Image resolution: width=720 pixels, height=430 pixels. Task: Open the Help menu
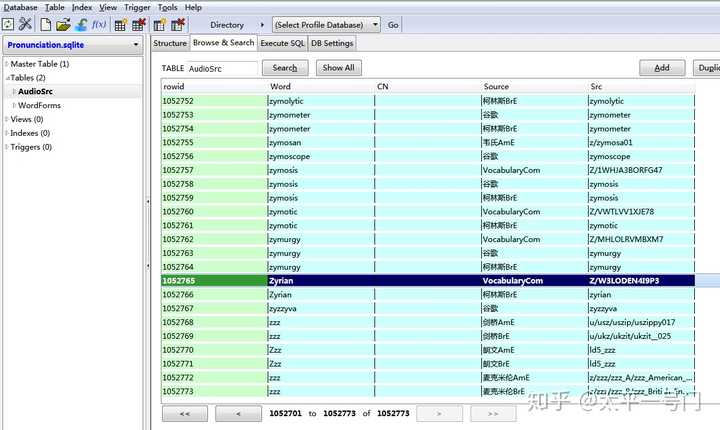(193, 7)
